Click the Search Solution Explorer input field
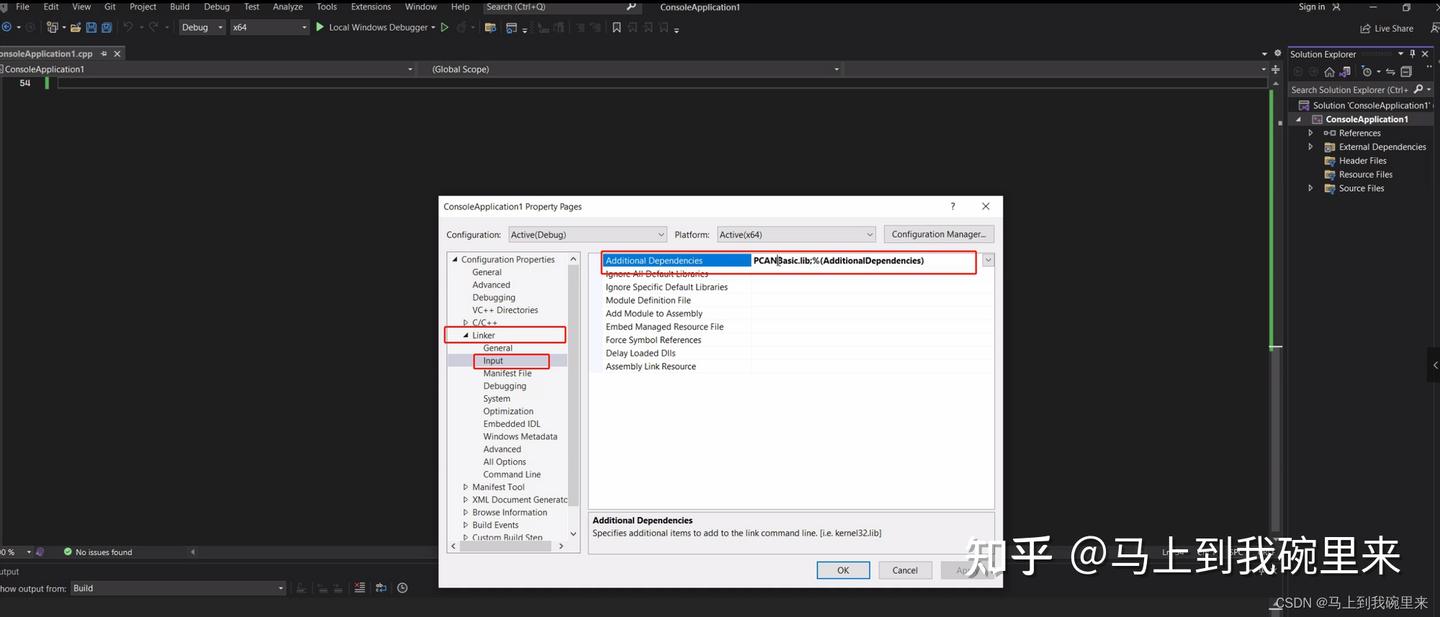This screenshot has width=1440, height=617. (1350, 89)
